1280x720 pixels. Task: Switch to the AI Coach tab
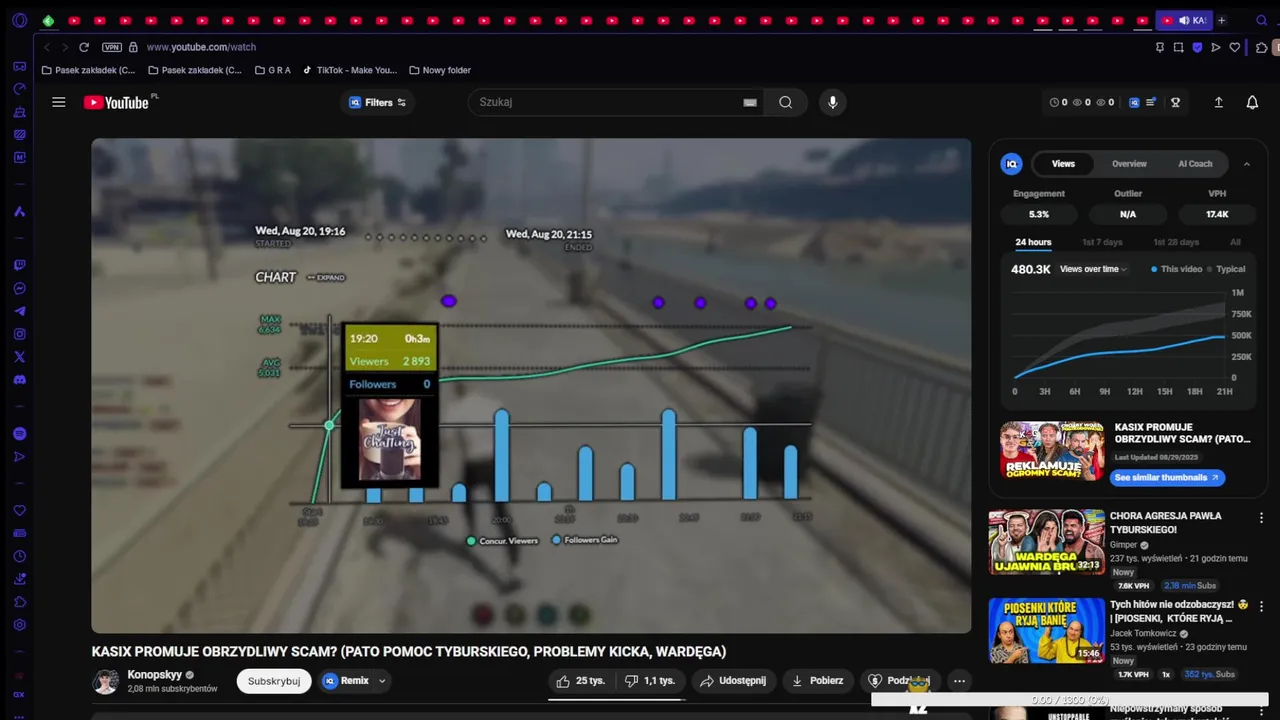click(x=1195, y=164)
